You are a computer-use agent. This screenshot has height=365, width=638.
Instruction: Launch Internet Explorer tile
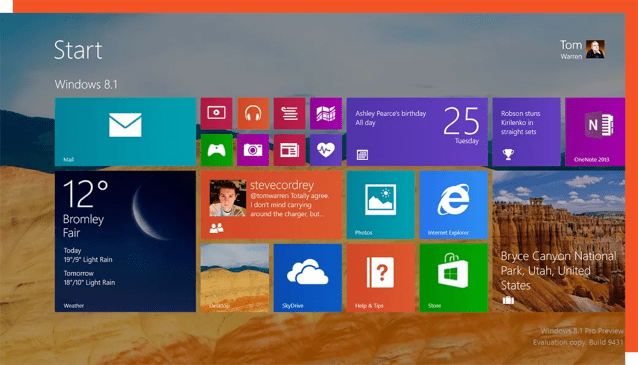pos(454,205)
